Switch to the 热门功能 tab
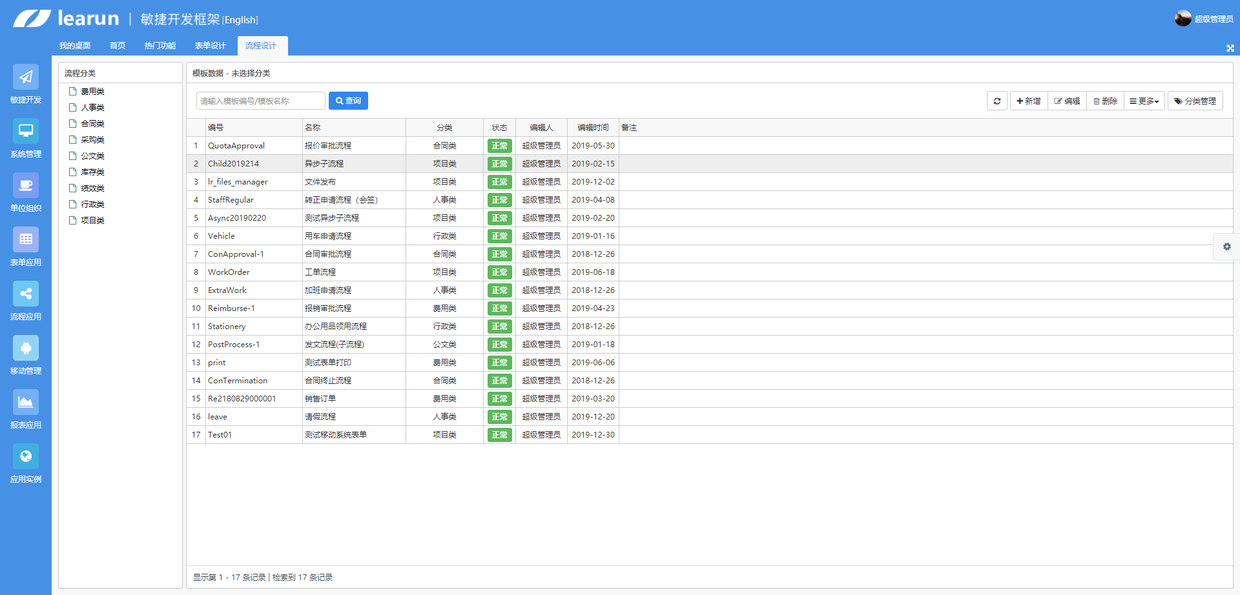Viewport: 1240px width, 595px height. (x=160, y=46)
